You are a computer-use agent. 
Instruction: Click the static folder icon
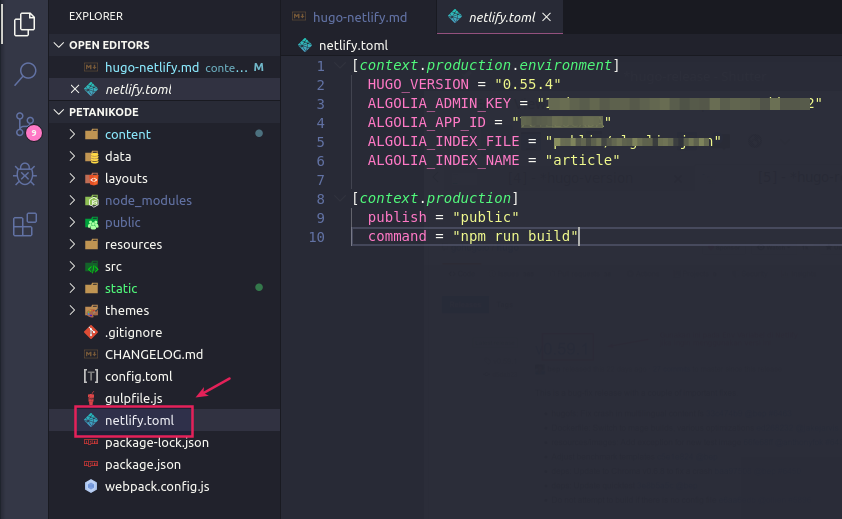click(x=92, y=289)
